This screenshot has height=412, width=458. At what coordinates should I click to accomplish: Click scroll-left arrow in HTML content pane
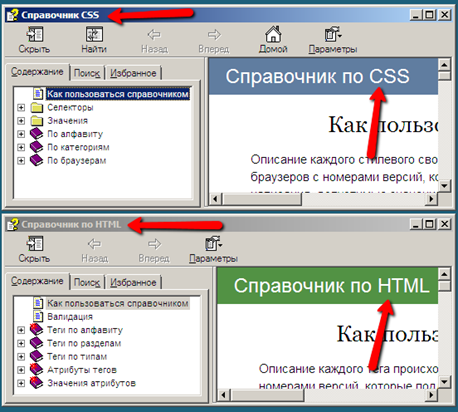click(x=223, y=395)
